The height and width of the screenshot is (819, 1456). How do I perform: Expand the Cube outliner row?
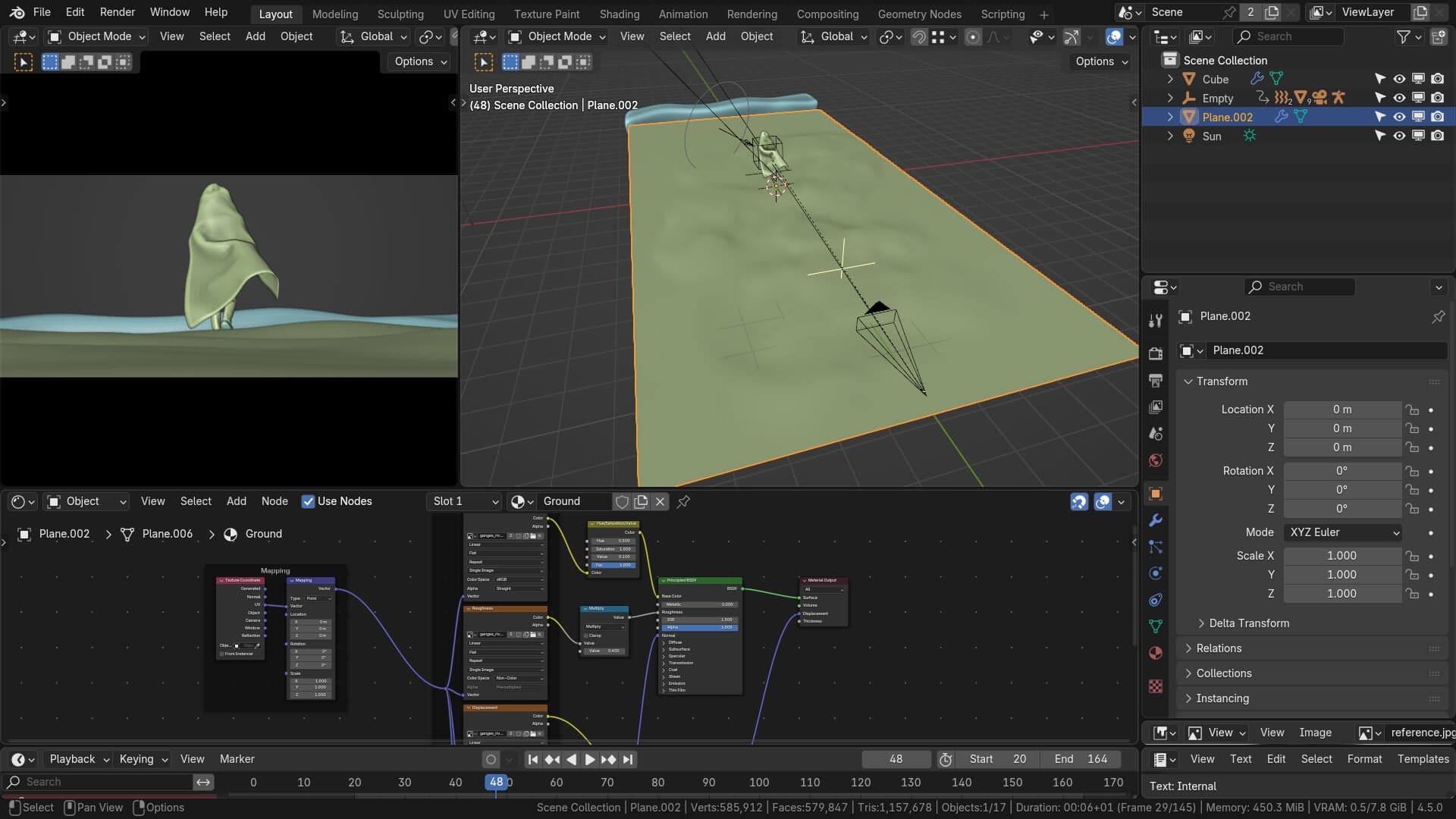tap(1170, 79)
